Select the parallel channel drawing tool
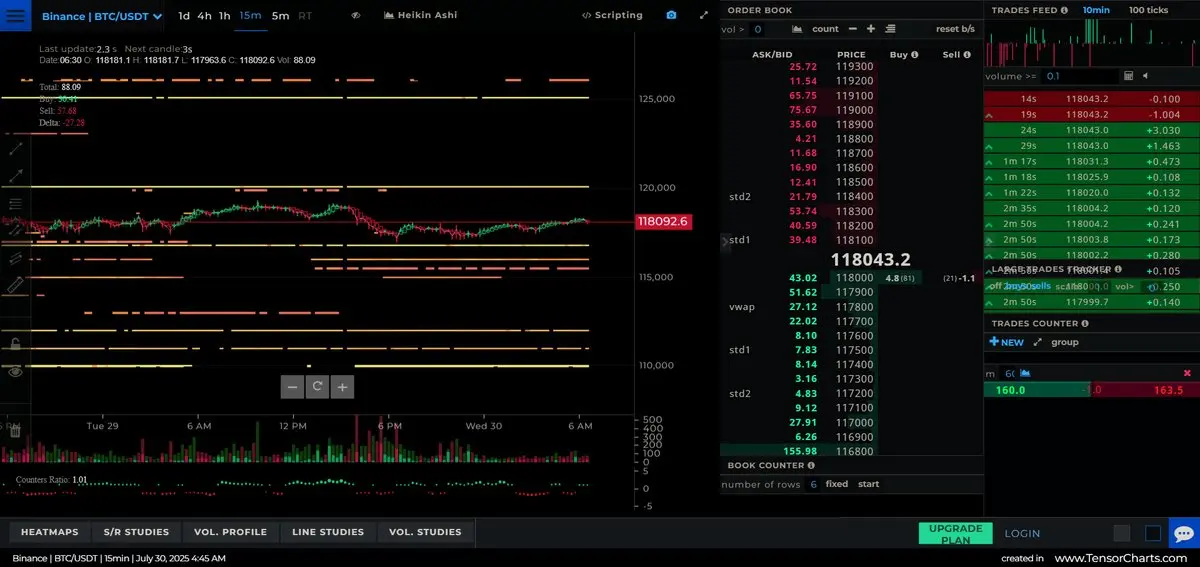The height and width of the screenshot is (567, 1200). 15,257
